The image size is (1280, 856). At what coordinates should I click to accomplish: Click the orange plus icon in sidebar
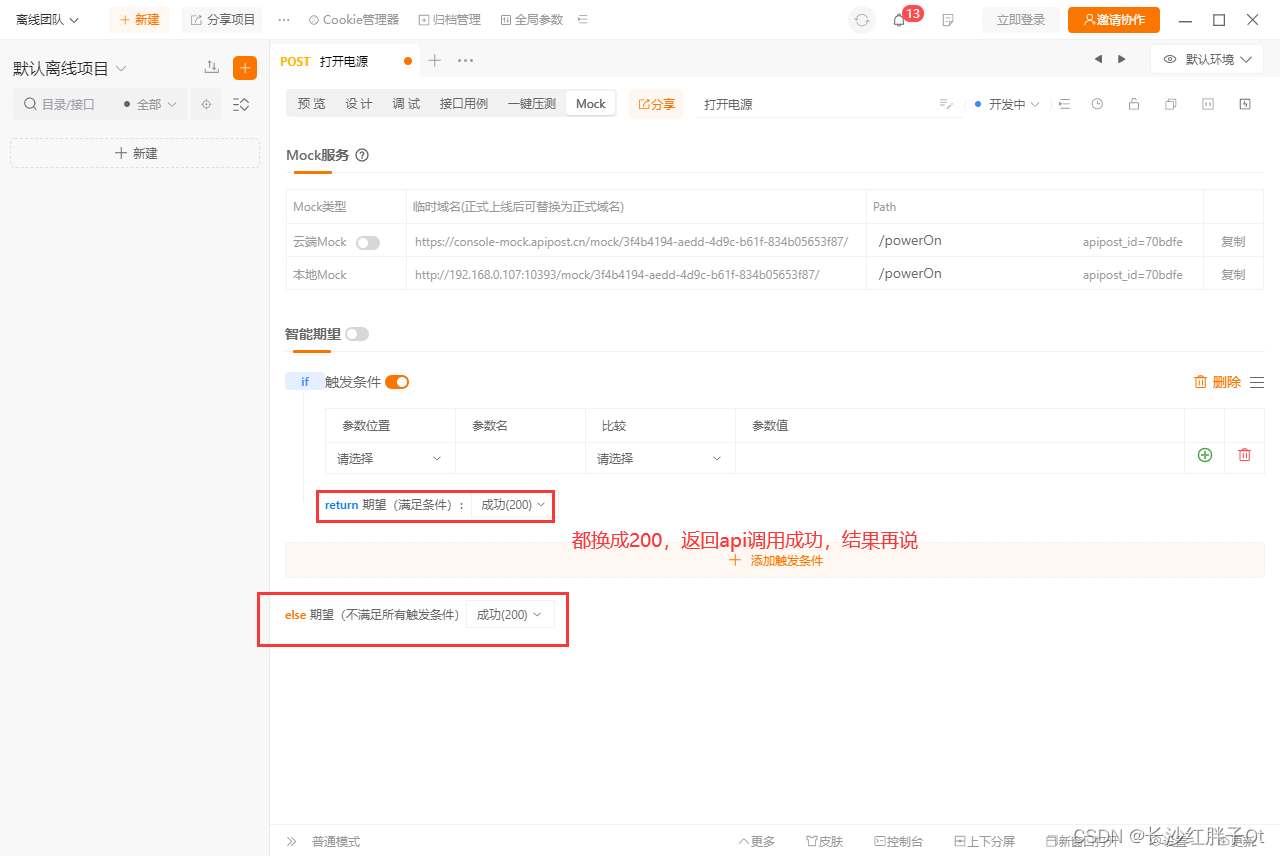[x=245, y=68]
